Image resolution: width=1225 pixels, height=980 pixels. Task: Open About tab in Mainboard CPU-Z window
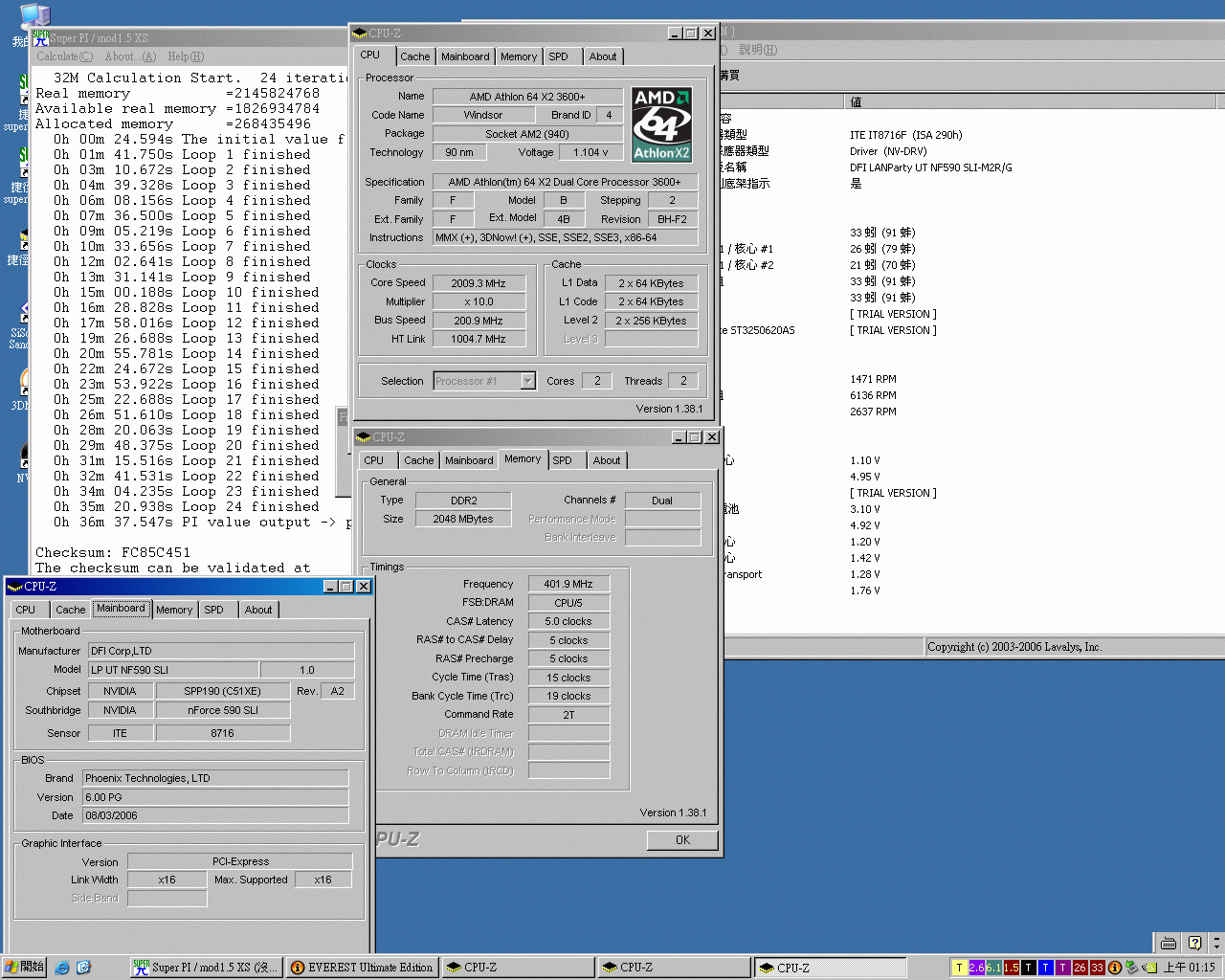(258, 610)
